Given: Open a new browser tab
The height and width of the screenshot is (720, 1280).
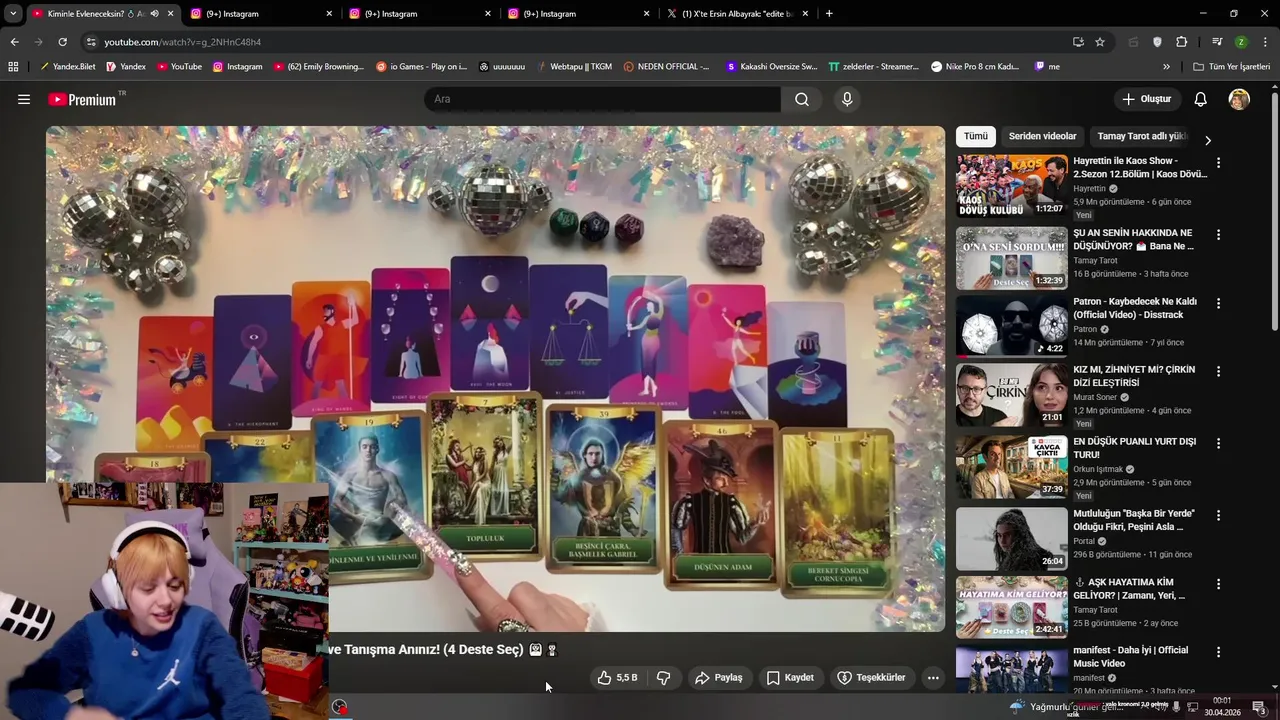Looking at the screenshot, I should point(829,14).
